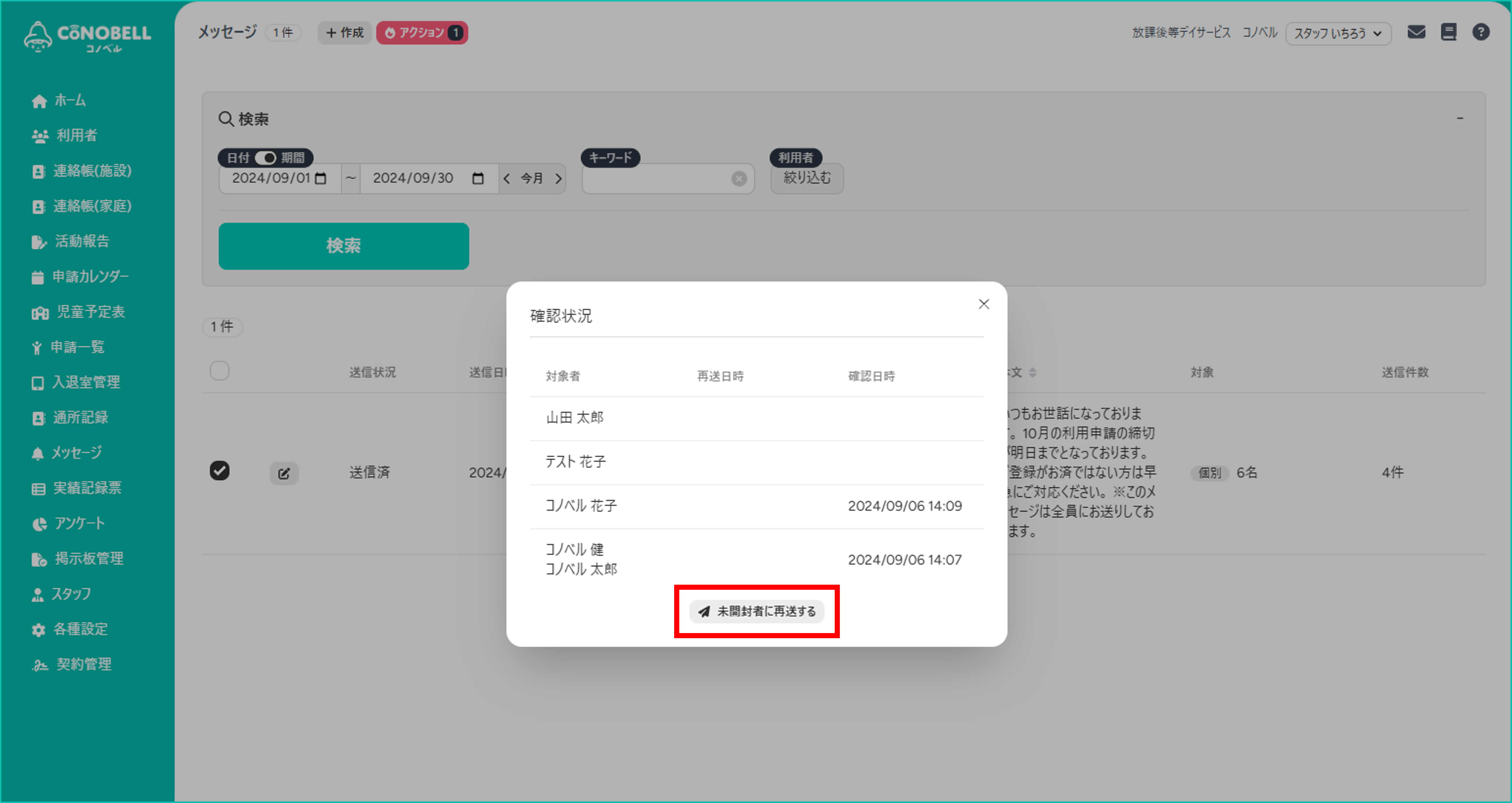The height and width of the screenshot is (803, 1512).
Task: Click the 絞り込む user filter button
Action: coord(807,178)
